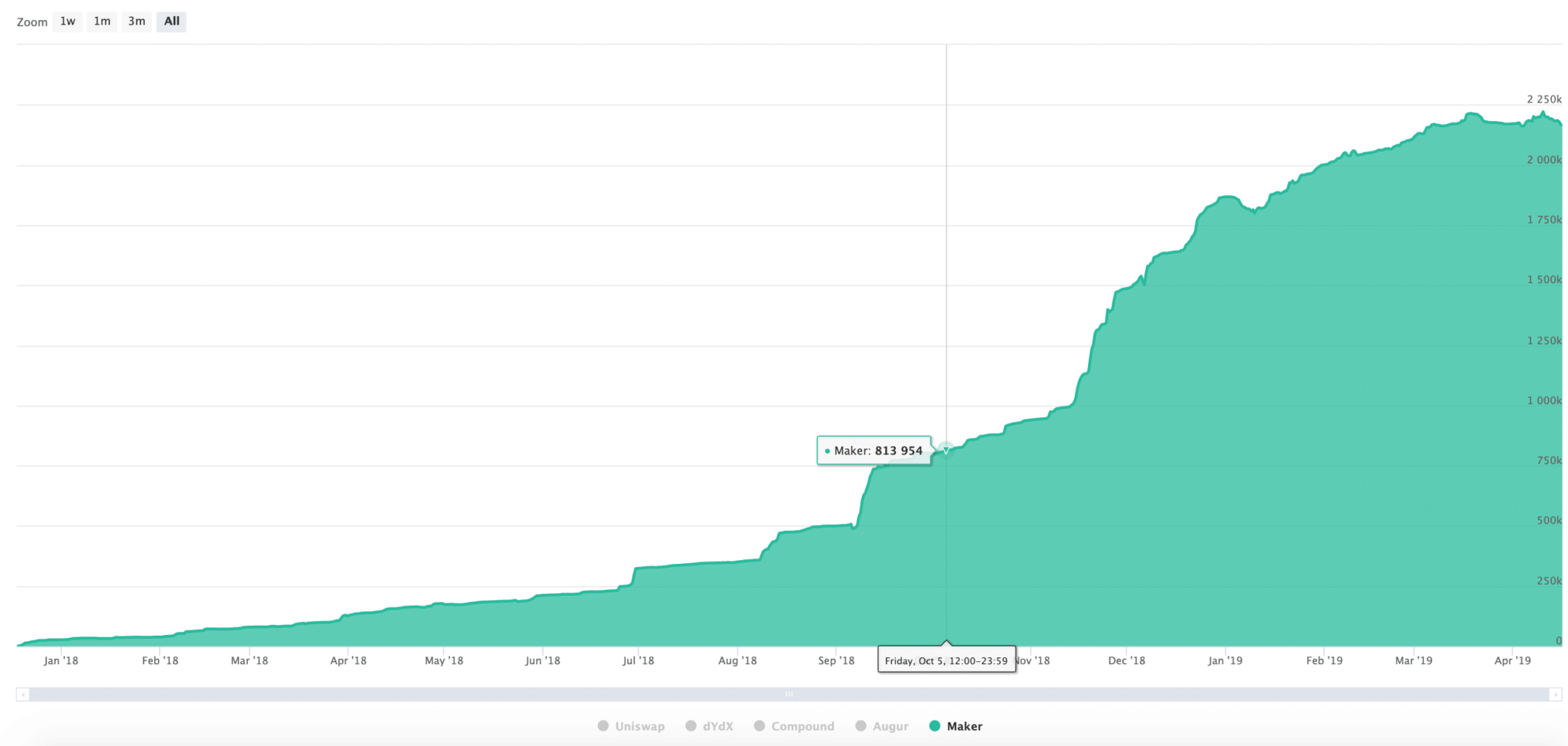Click the Augur legend circle icon
This screenshot has width=1568, height=746.
[x=861, y=725]
